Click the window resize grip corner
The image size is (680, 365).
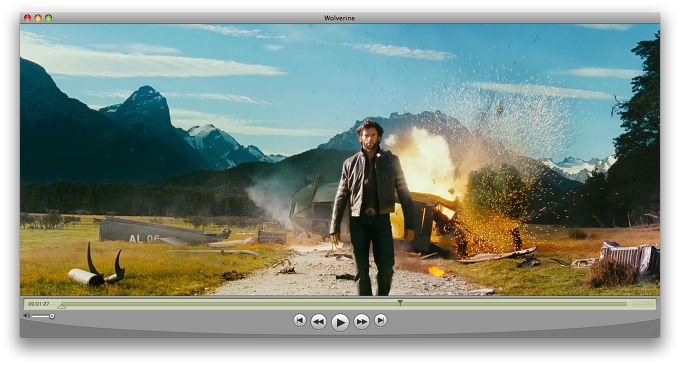pos(655,333)
